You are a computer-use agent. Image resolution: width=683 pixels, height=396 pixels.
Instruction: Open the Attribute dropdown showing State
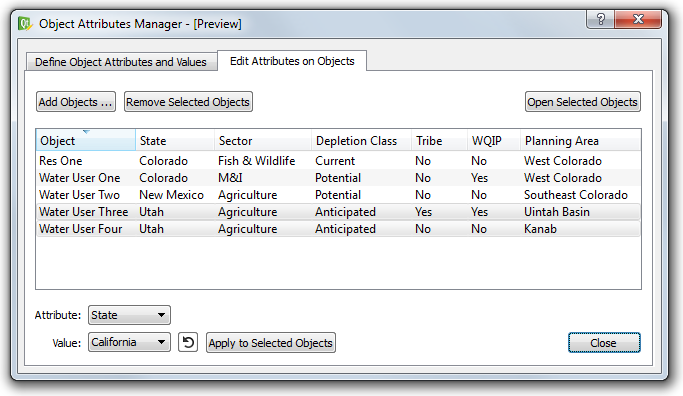(129, 315)
